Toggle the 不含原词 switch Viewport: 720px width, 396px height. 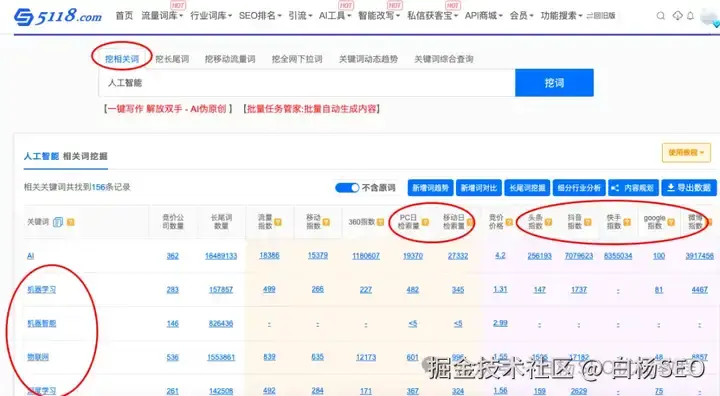coord(347,187)
